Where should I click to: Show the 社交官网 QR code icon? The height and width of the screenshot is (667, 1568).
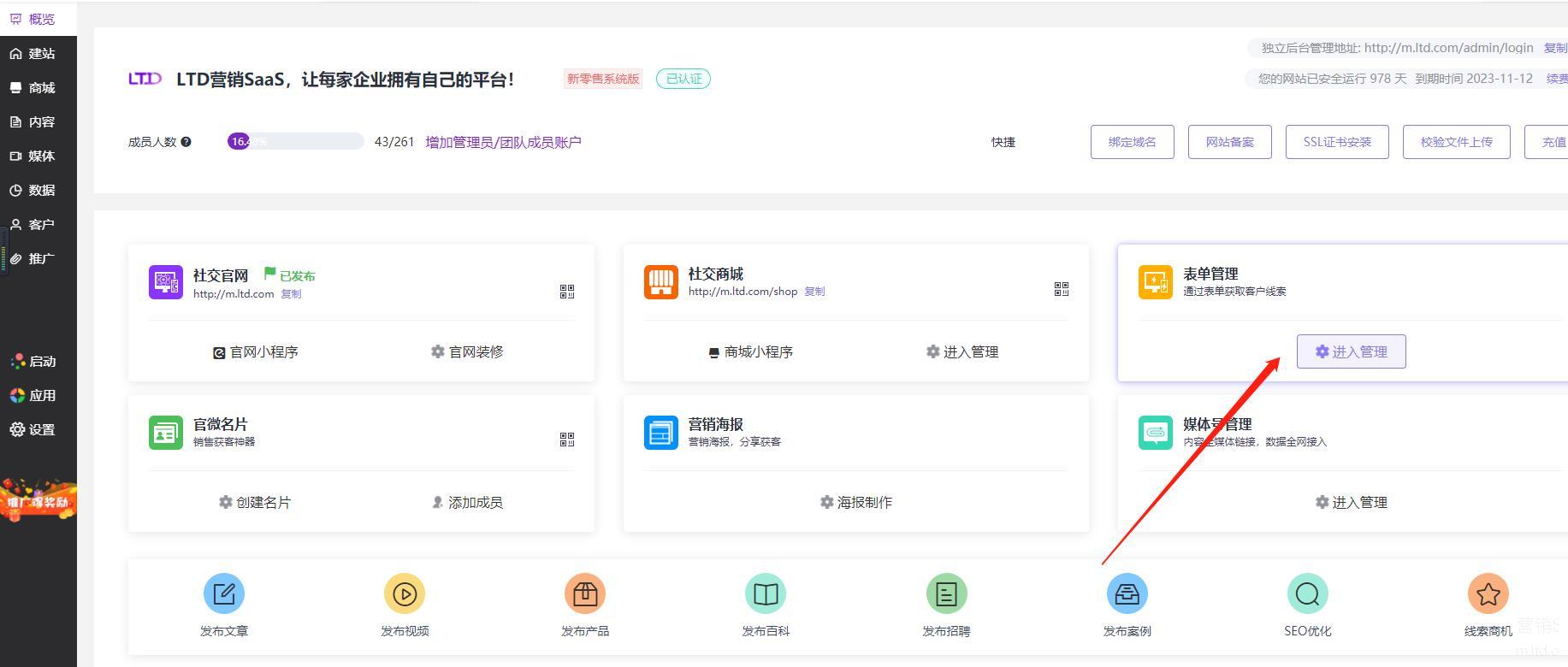pos(567,292)
